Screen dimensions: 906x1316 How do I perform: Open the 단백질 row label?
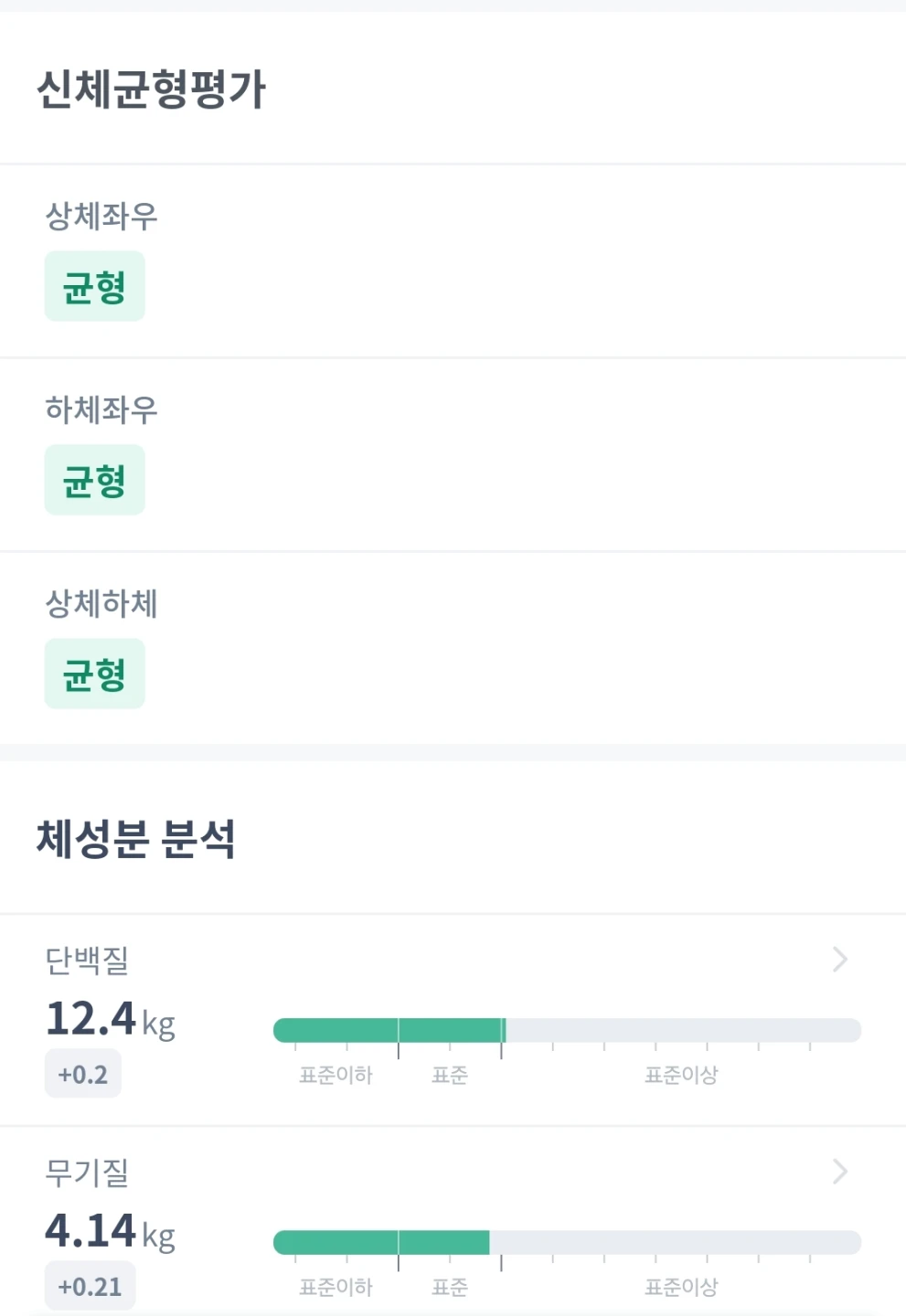pos(87,960)
